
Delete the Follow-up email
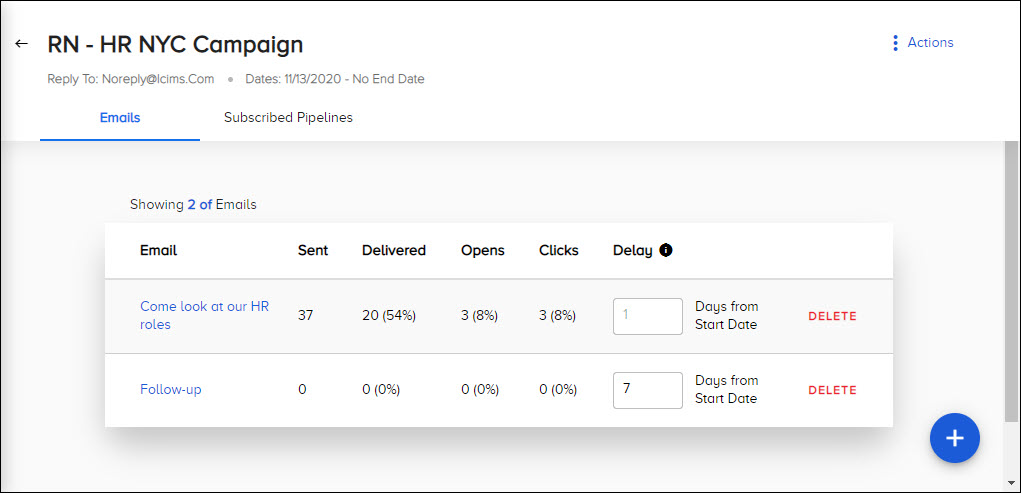coord(832,390)
